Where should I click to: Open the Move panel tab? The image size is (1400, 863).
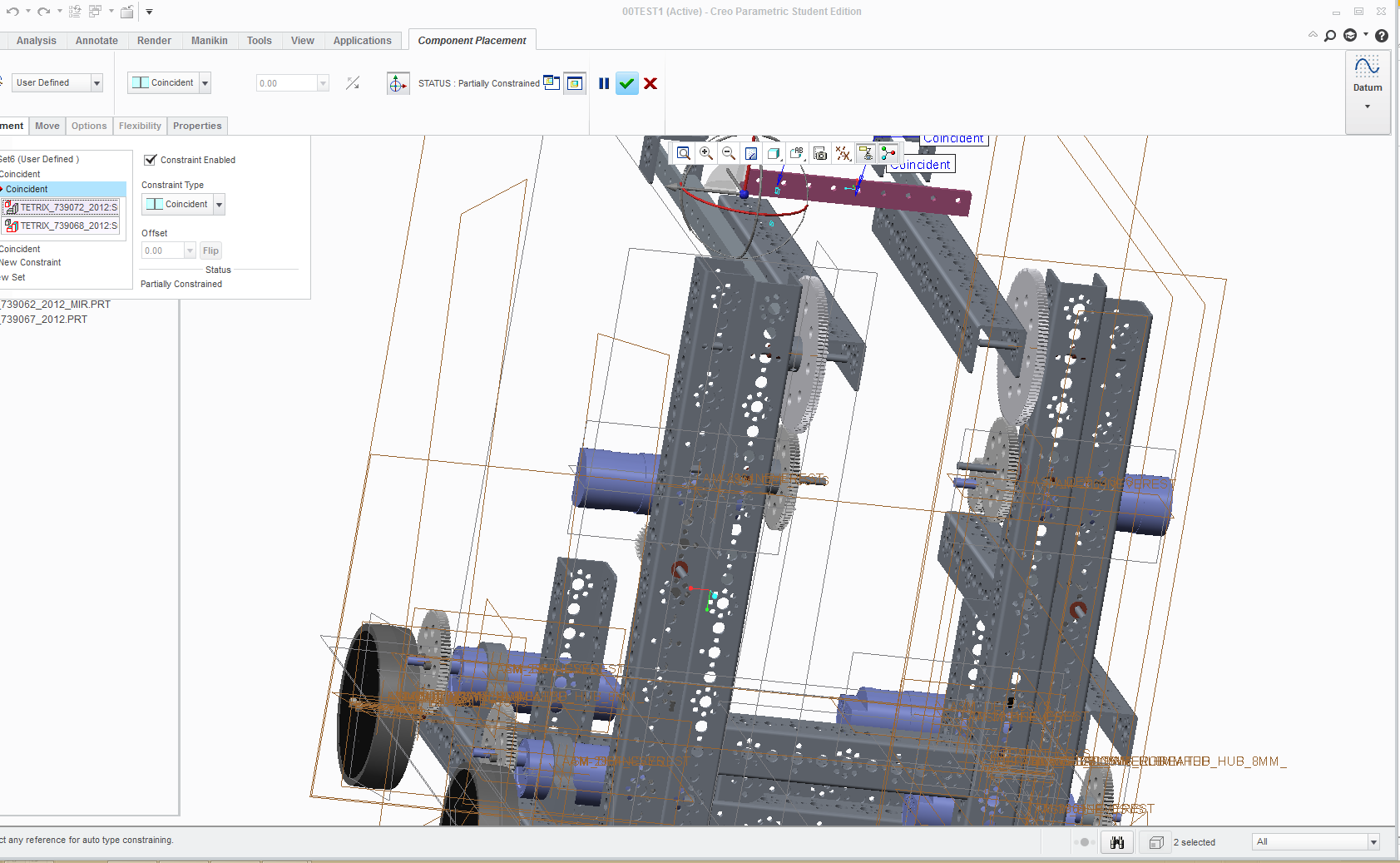pyautogui.click(x=47, y=126)
